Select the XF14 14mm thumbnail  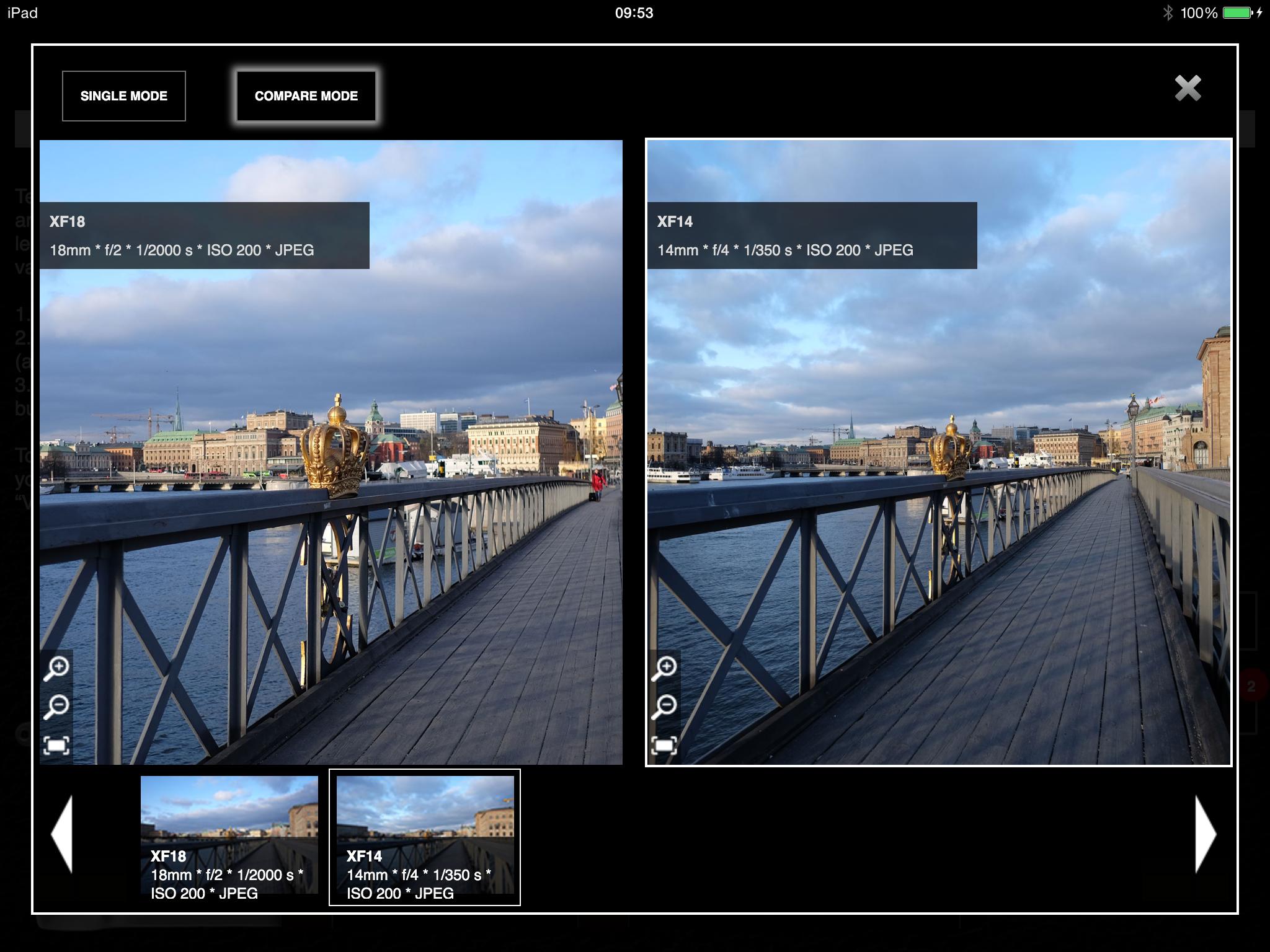point(425,837)
